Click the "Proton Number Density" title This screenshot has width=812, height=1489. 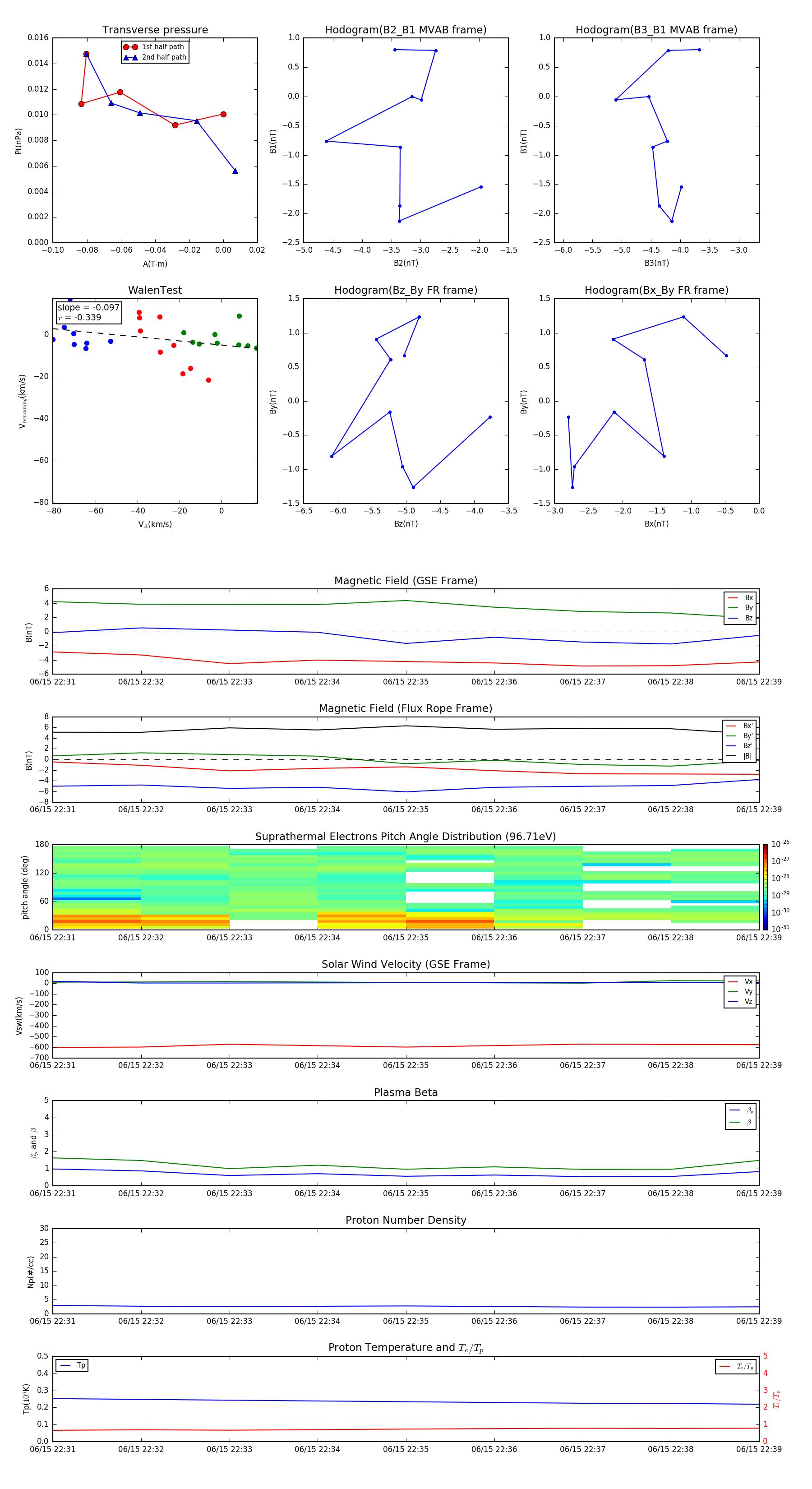tap(406, 1220)
